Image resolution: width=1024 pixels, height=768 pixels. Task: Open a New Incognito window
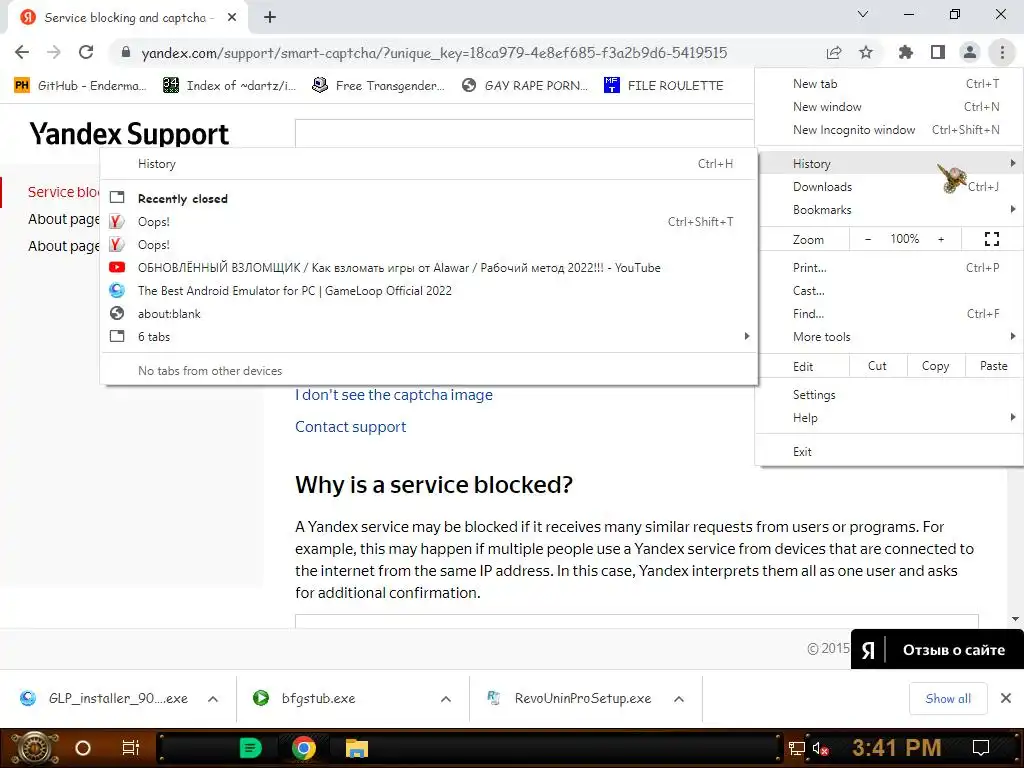(x=889, y=130)
